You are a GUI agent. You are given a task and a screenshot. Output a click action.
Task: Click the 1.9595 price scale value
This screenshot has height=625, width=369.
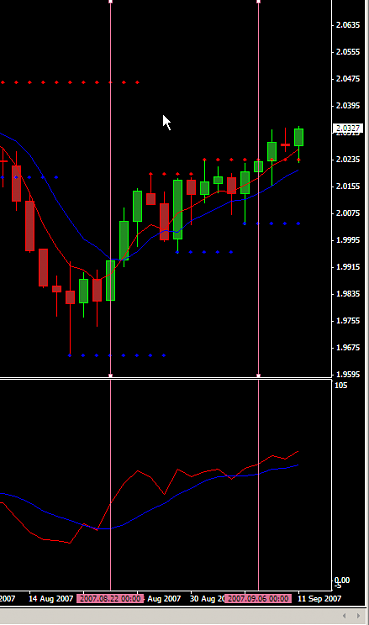pyautogui.click(x=348, y=375)
